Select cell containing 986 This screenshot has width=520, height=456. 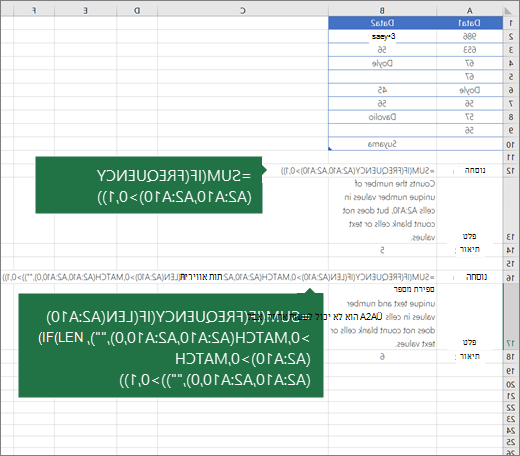(x=469, y=36)
